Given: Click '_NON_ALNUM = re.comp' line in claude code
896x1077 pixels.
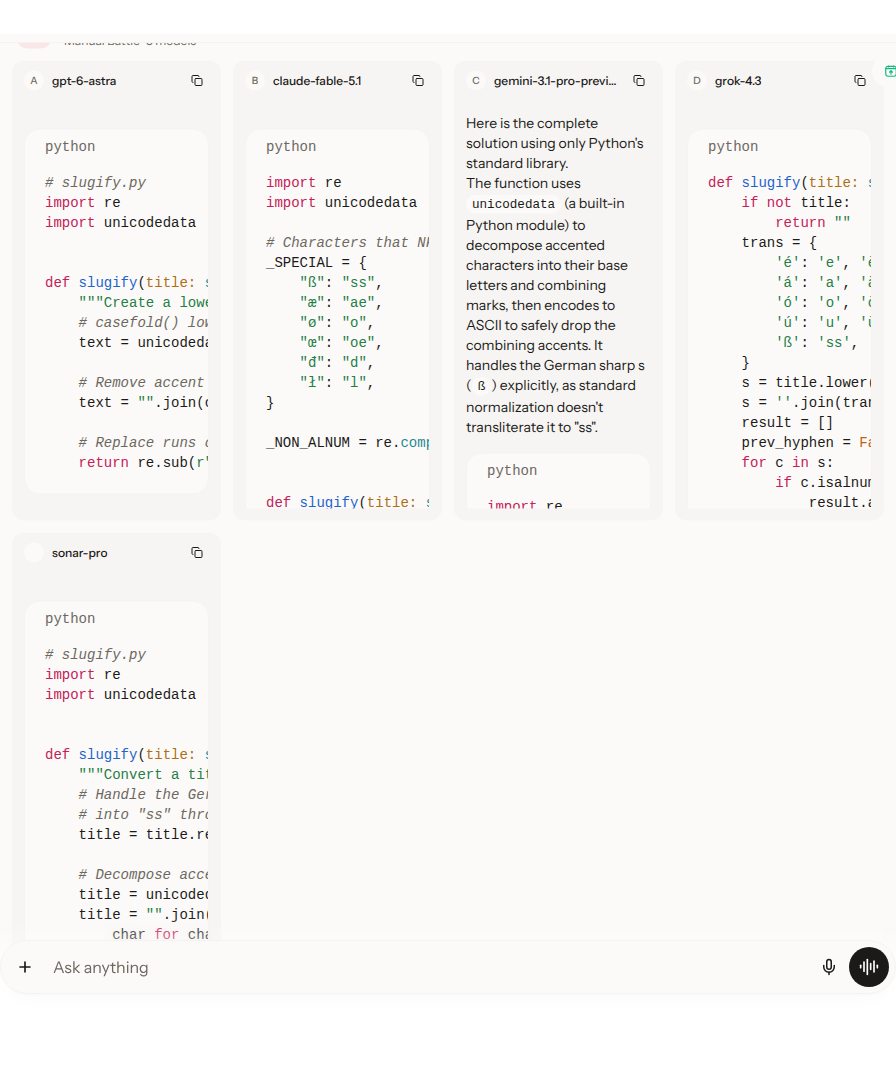Looking at the screenshot, I should (348, 442).
